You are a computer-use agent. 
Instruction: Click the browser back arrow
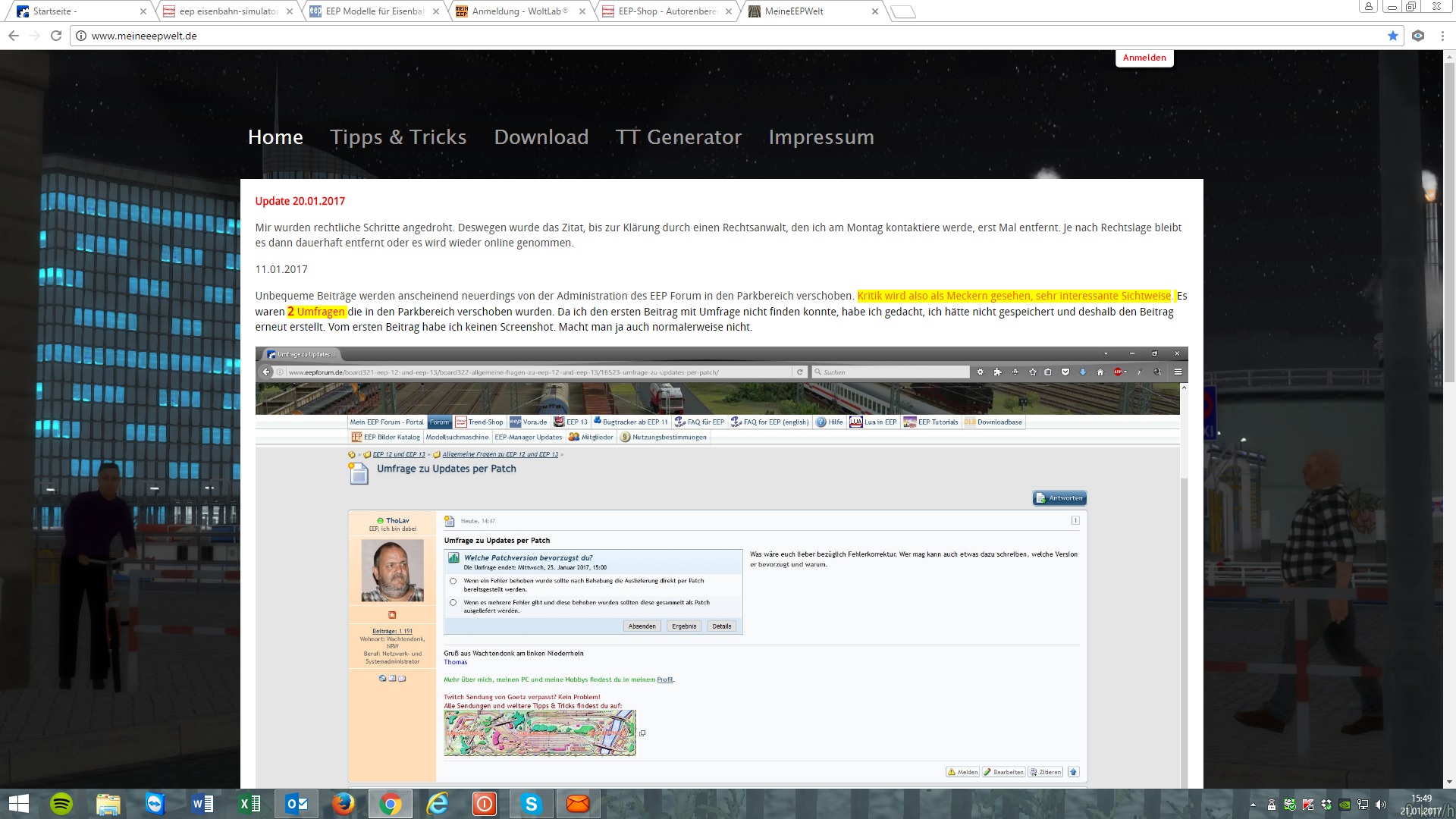point(14,36)
